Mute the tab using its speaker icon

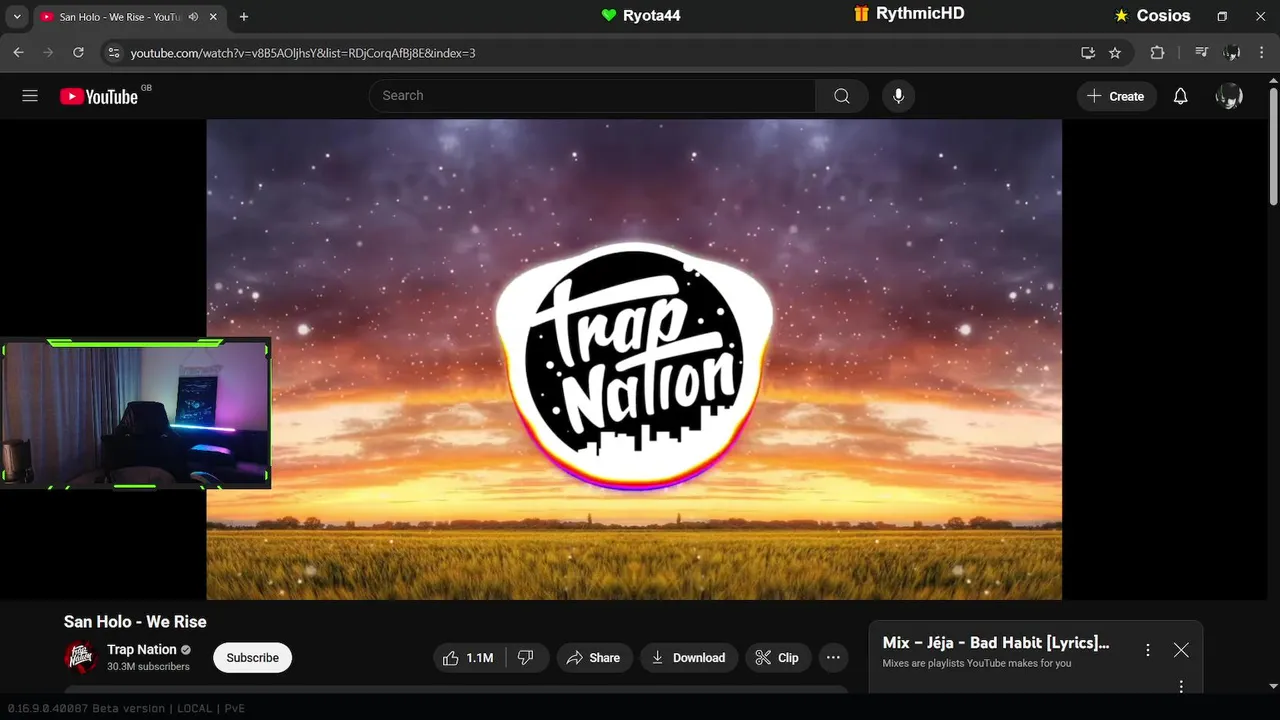(x=193, y=17)
